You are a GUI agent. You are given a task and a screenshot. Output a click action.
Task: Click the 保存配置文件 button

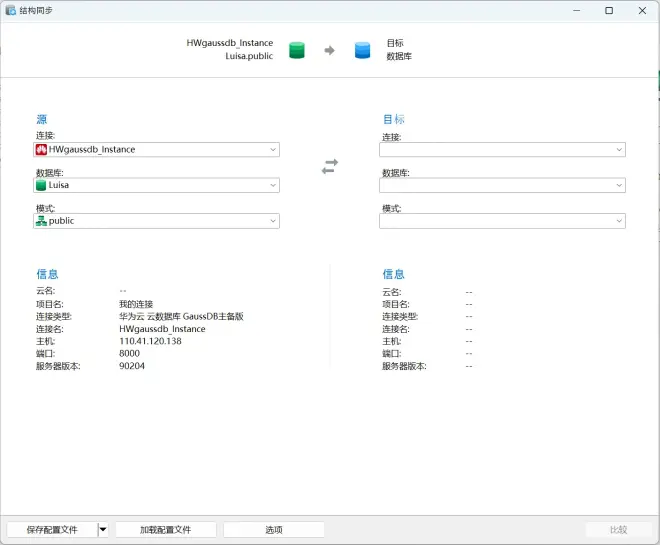52,529
